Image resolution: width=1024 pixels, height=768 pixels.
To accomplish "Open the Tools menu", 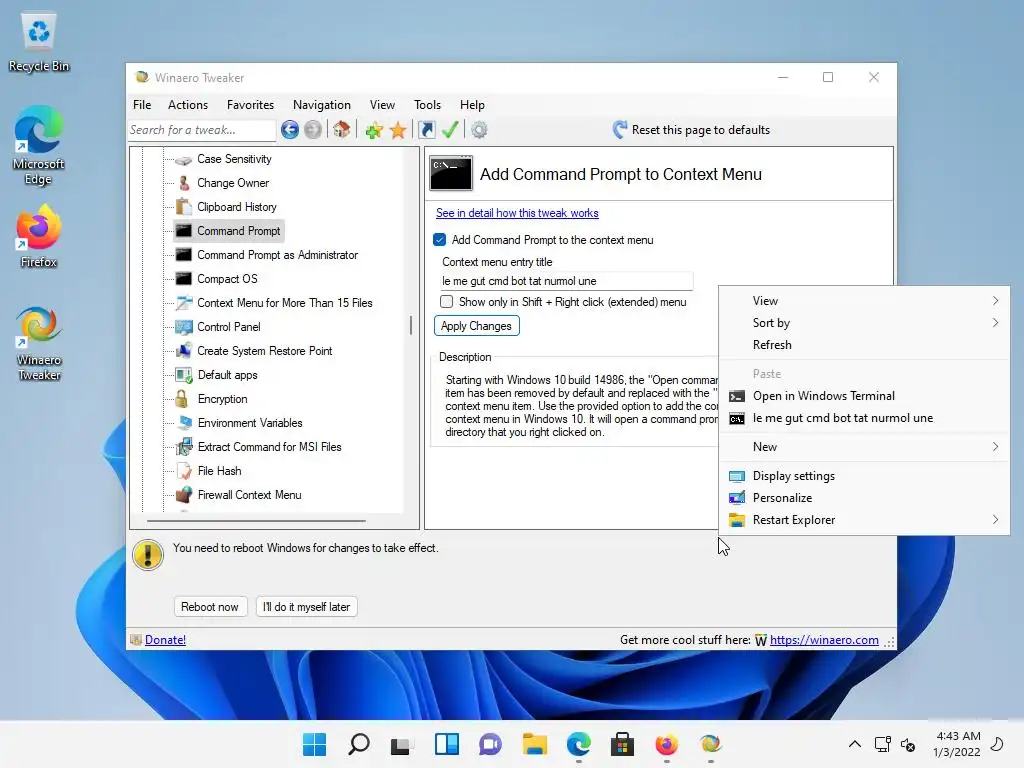I will tap(427, 104).
